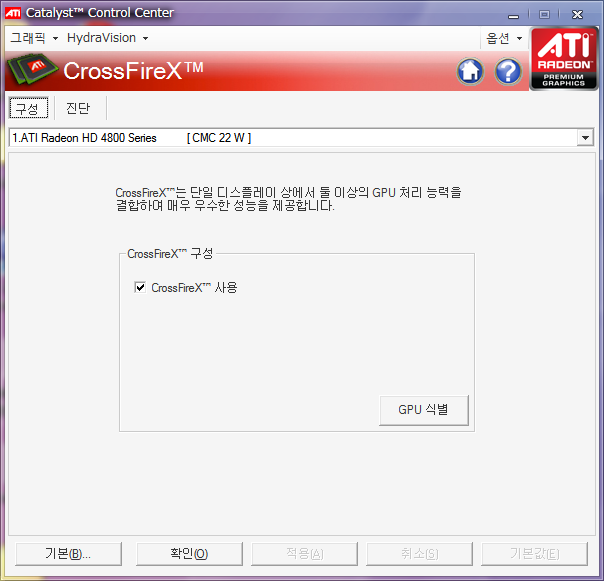604x581 pixels.
Task: Close the Catalyst Control Center window
Action: [x=577, y=15]
